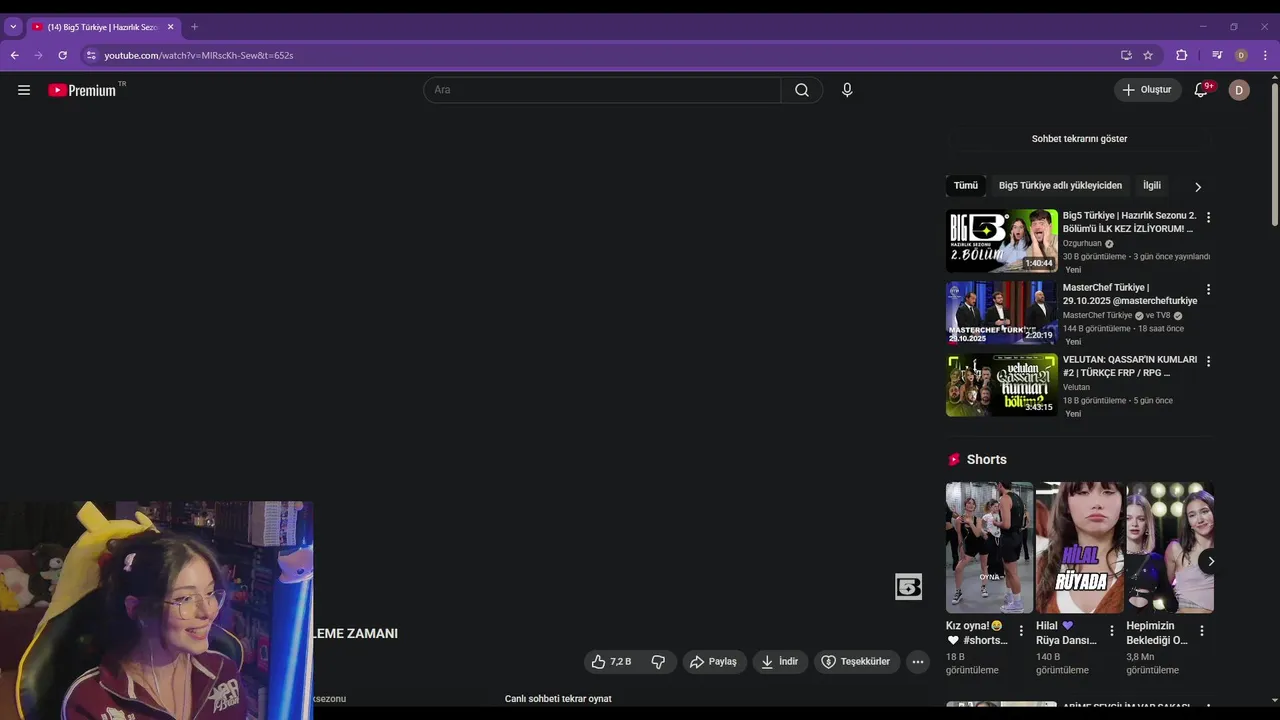This screenshot has width=1280, height=720.
Task: Open VELUTAN Qassar'ın Kumları thumbnail
Action: tap(1002, 385)
